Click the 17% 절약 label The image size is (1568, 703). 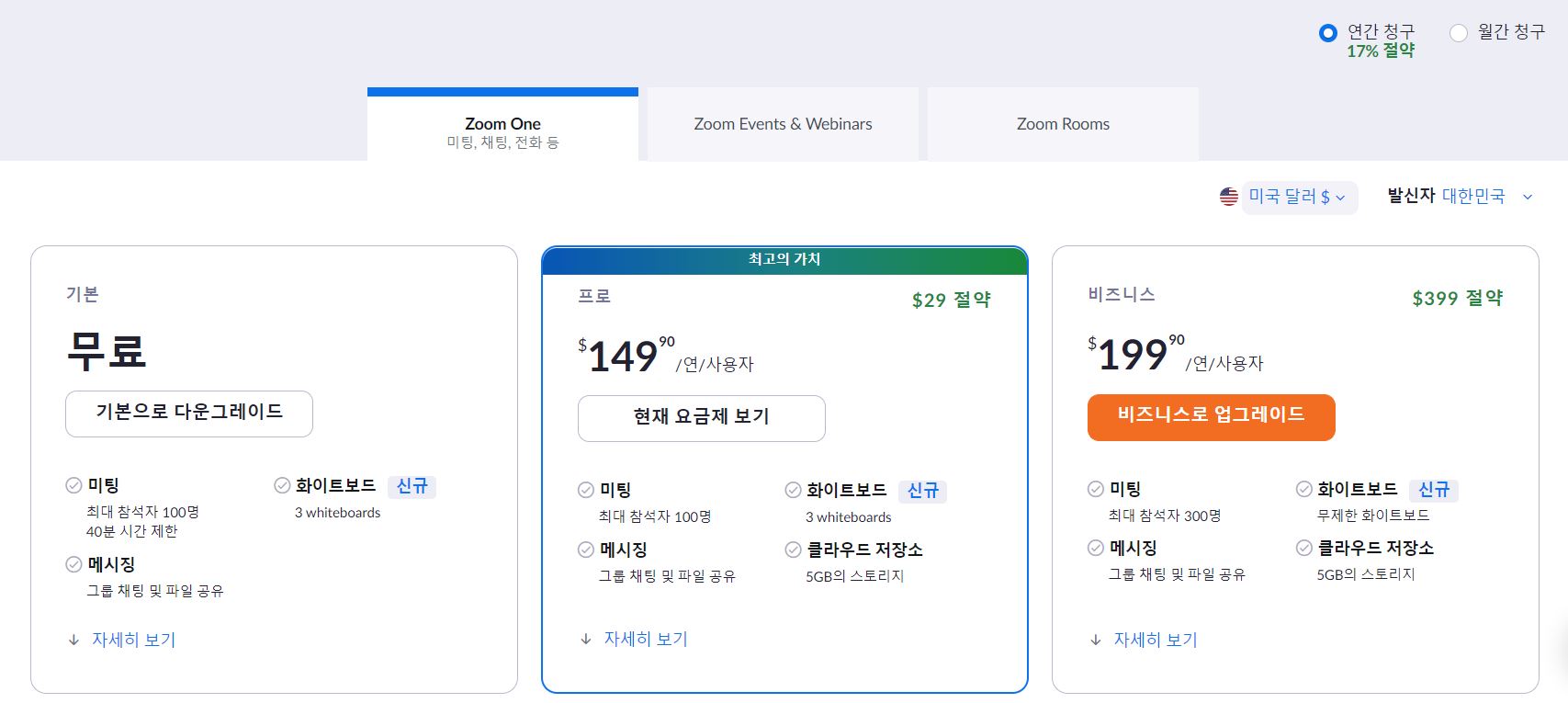pyautogui.click(x=1381, y=51)
